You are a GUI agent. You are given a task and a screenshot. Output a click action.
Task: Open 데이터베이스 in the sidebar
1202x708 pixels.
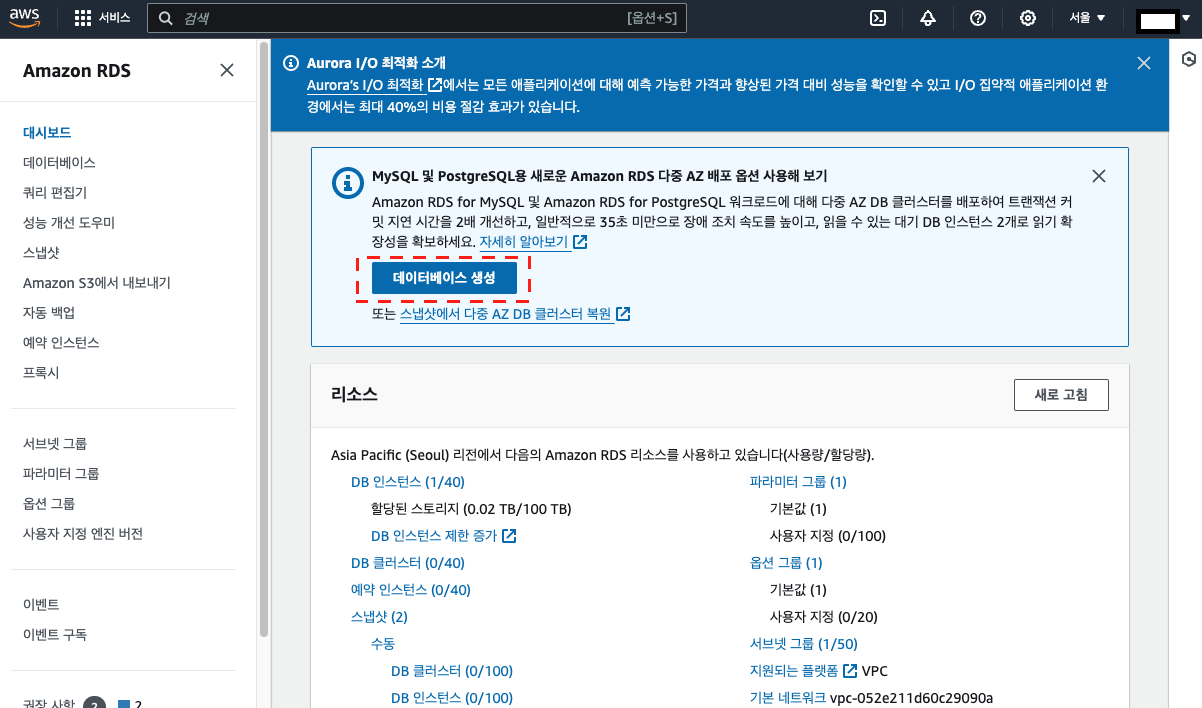59,162
